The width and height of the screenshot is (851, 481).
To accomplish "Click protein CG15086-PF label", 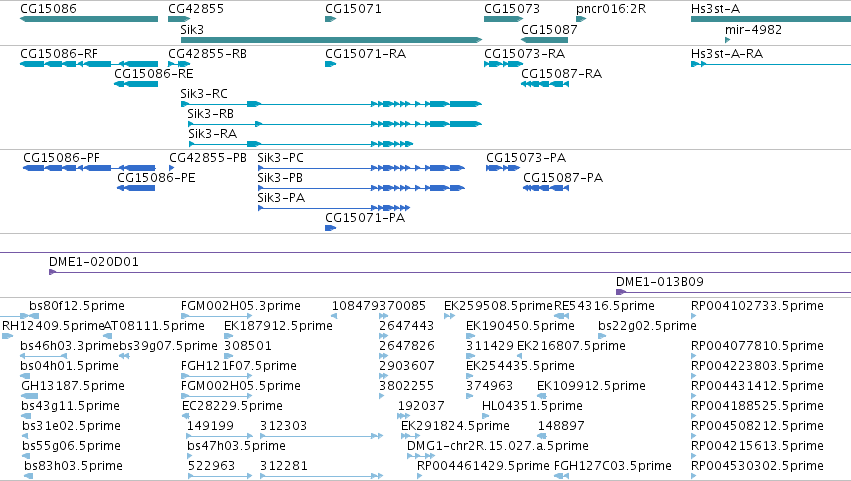I will click(x=61, y=158).
